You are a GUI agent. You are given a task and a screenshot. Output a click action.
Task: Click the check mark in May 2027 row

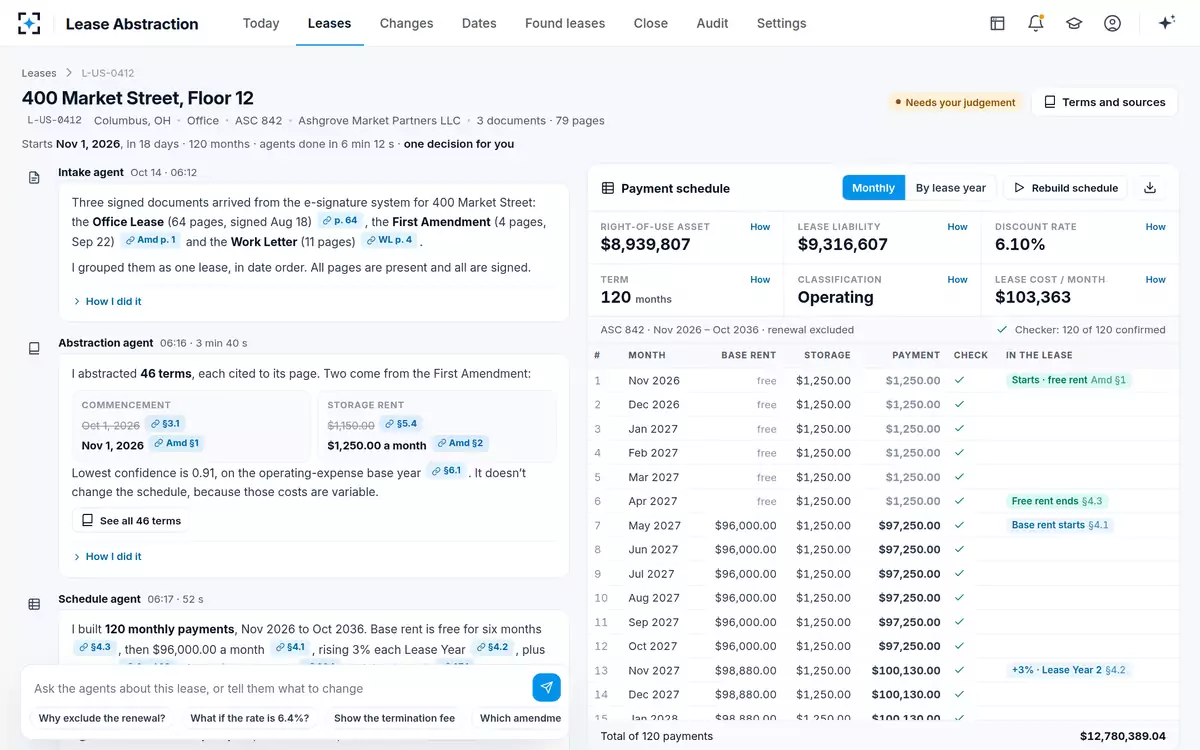pos(960,525)
